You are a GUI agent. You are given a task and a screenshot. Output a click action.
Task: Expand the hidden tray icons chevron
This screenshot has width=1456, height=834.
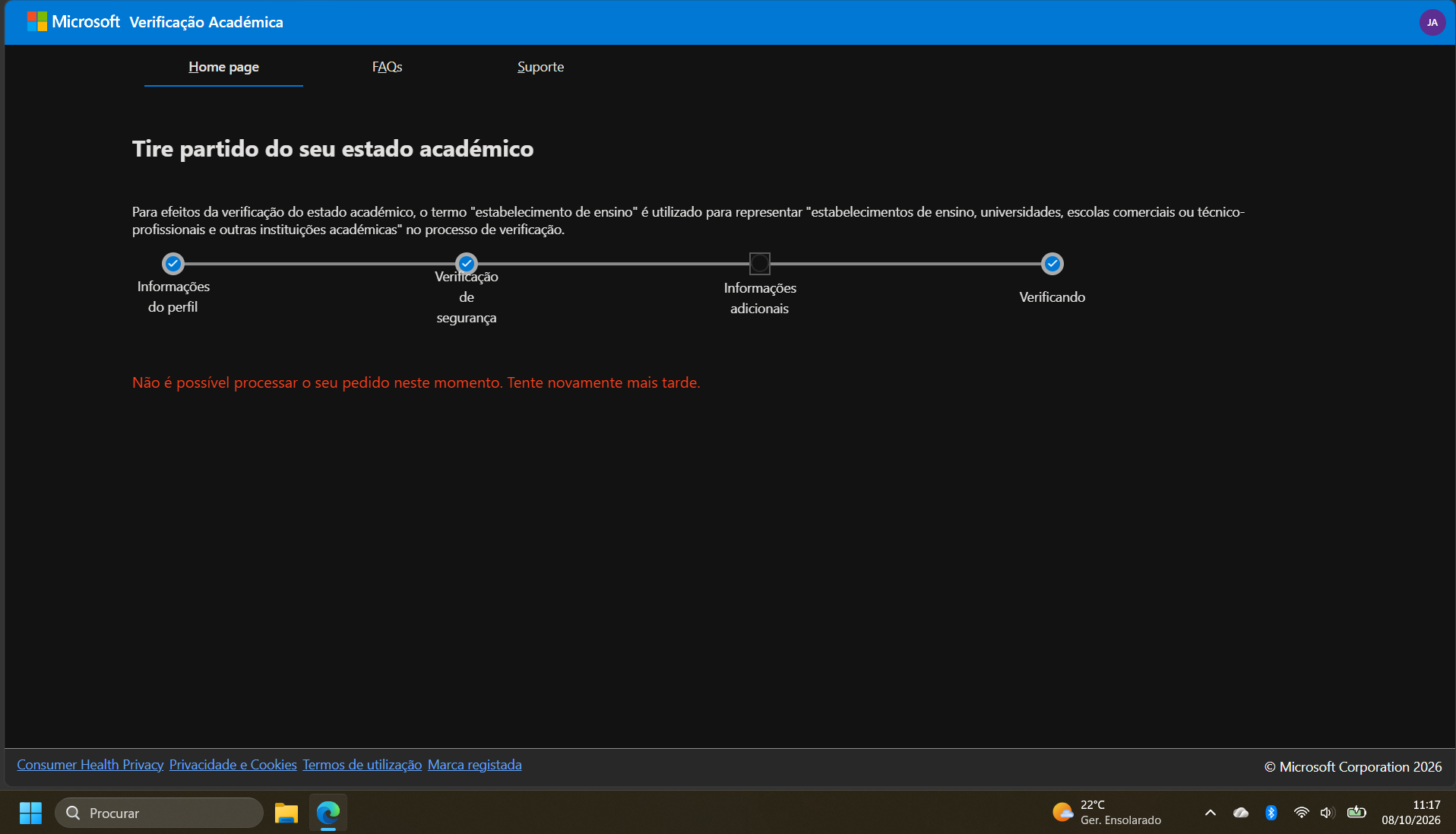(1211, 813)
